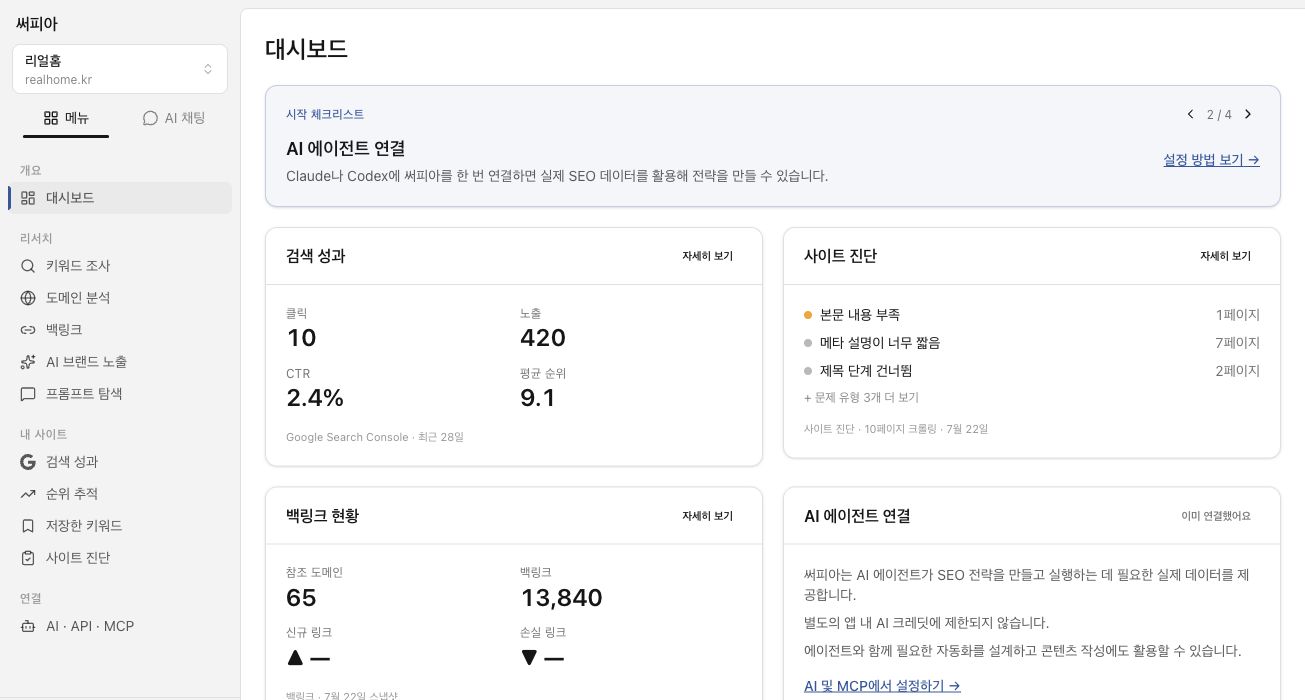Click AI 및 MCP에서 설정하기 link
The width and height of the screenshot is (1305, 700).
pos(882,686)
